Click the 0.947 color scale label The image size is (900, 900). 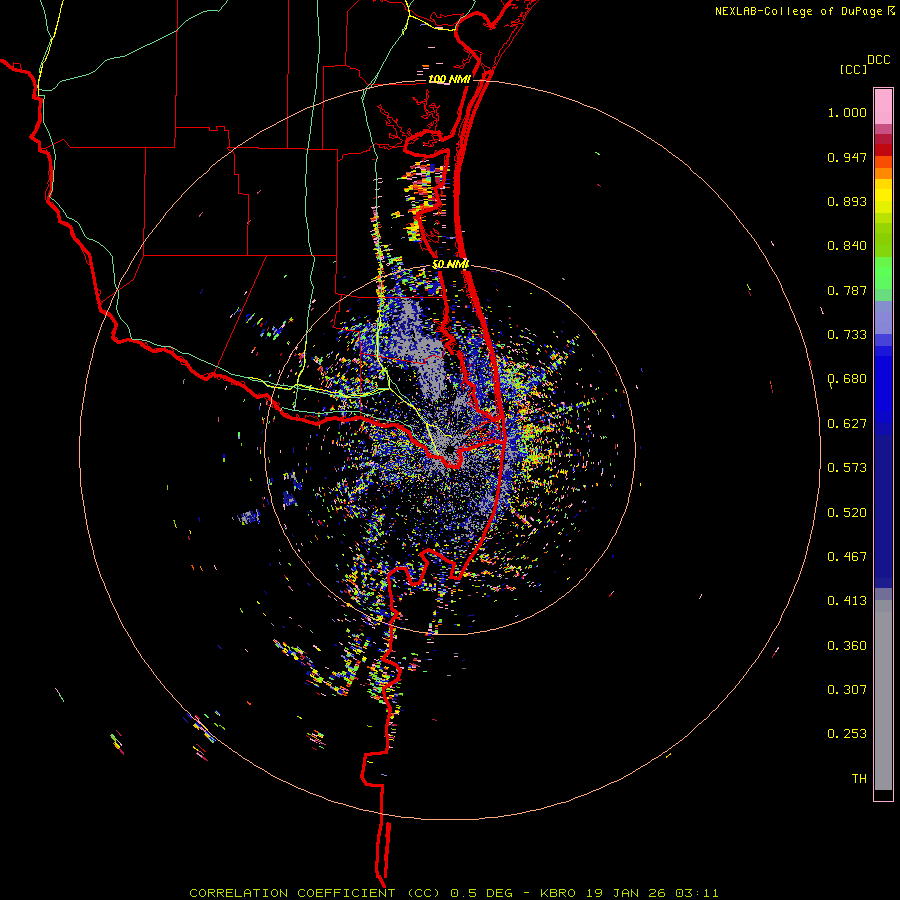click(847, 157)
